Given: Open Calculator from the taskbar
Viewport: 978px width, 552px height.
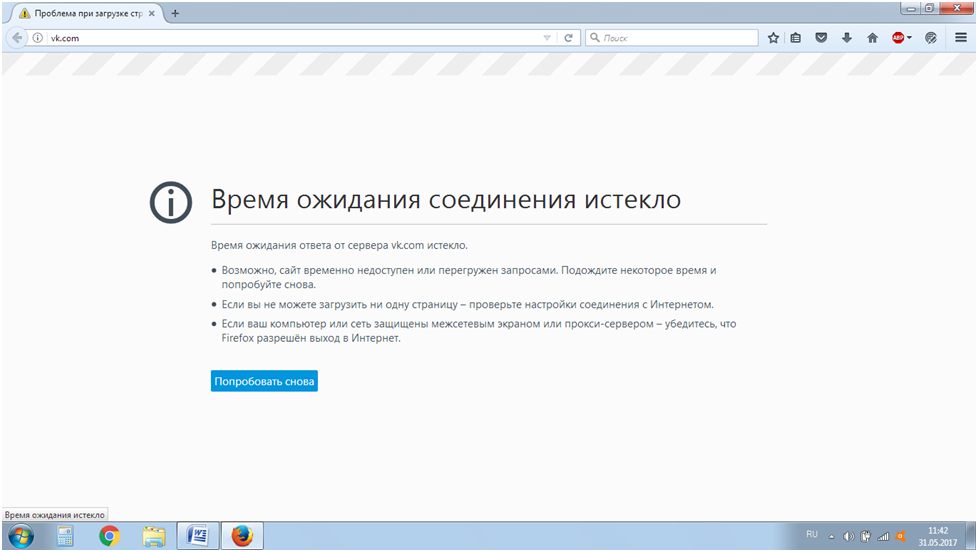Looking at the screenshot, I should click(65, 536).
